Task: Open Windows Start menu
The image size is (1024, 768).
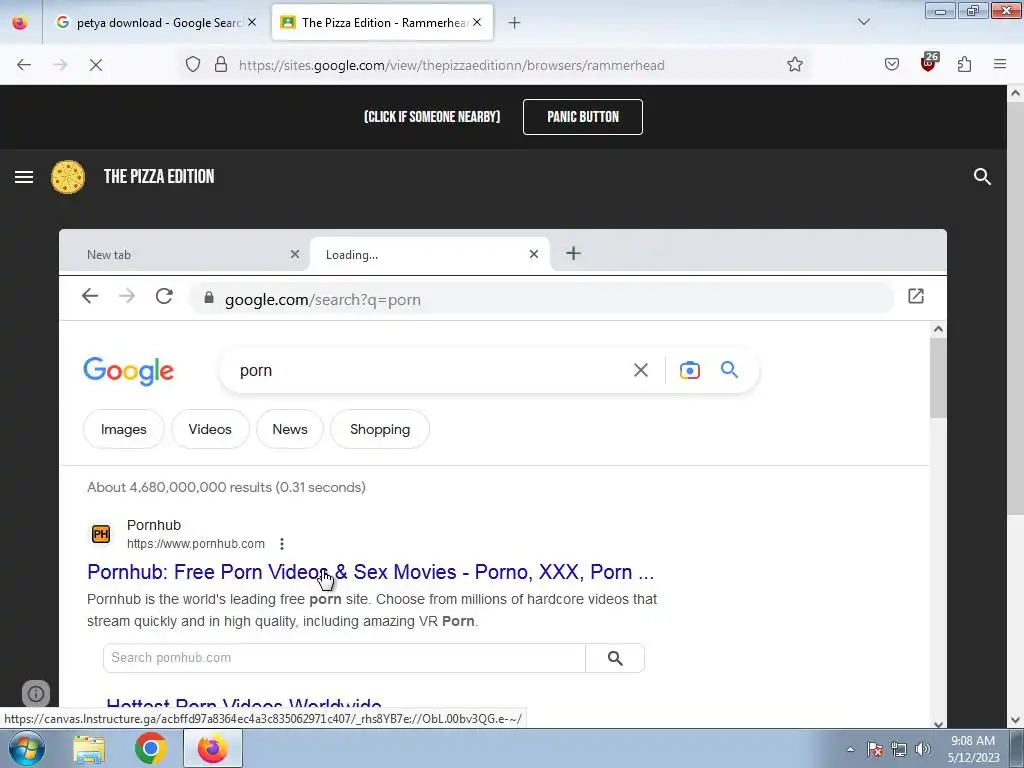Action: tap(25, 748)
